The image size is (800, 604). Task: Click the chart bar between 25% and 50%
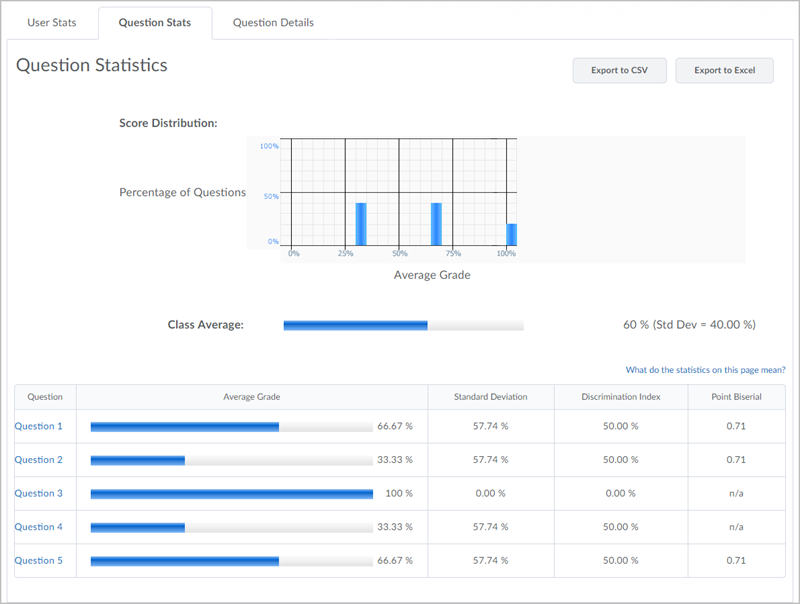point(361,224)
